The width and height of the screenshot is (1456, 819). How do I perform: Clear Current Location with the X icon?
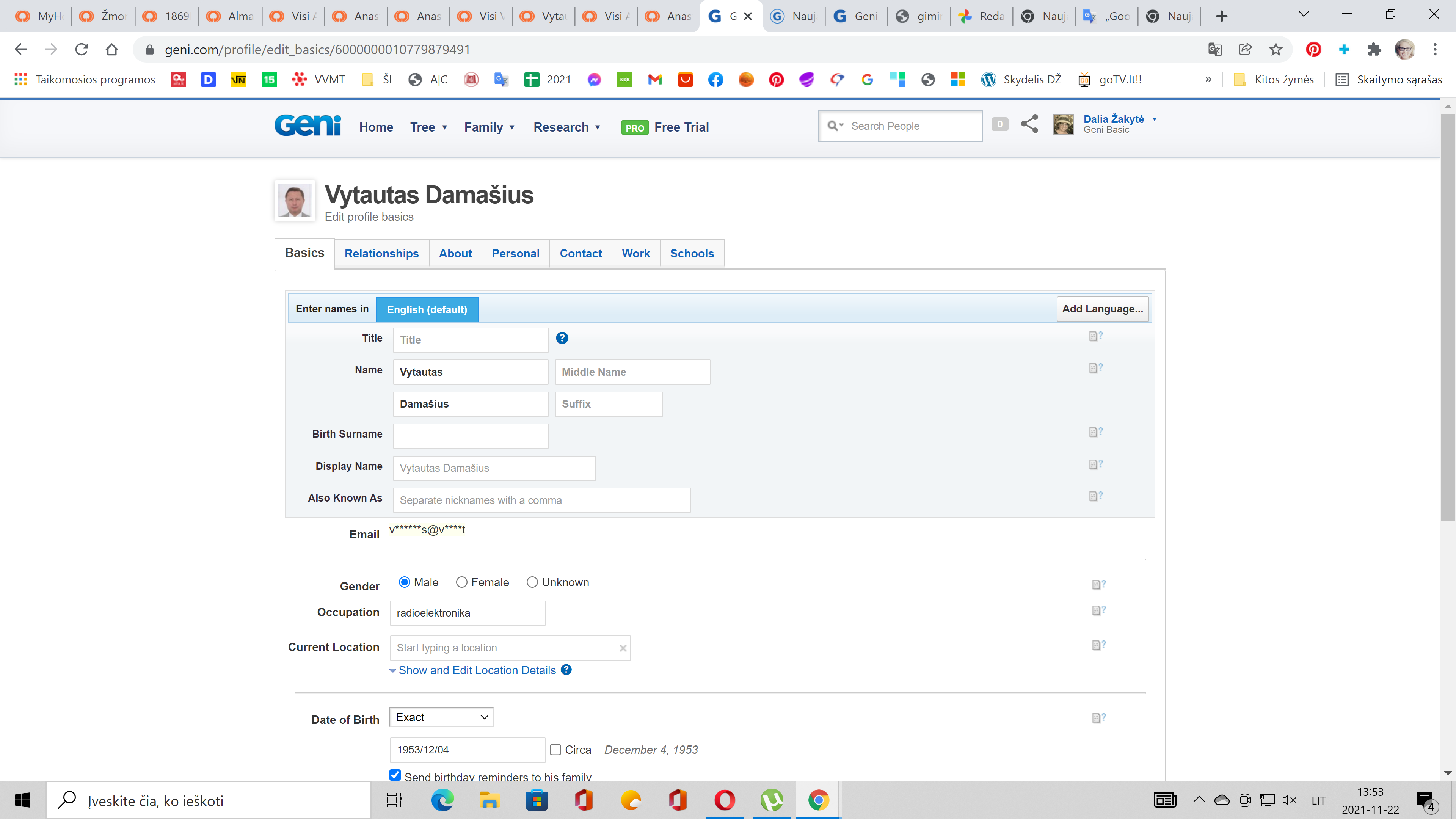point(623,648)
